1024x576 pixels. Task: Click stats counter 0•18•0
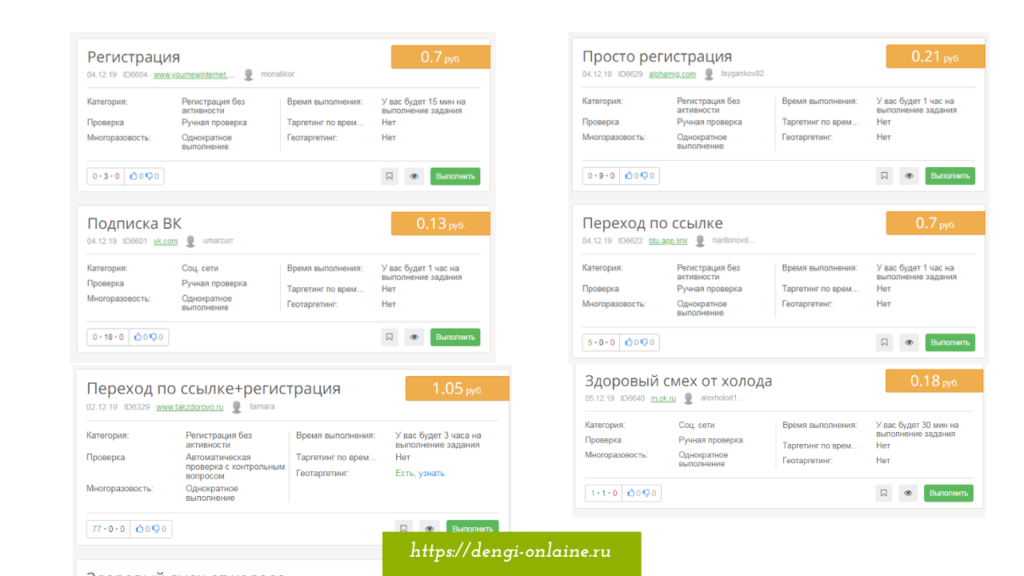click(x=108, y=337)
